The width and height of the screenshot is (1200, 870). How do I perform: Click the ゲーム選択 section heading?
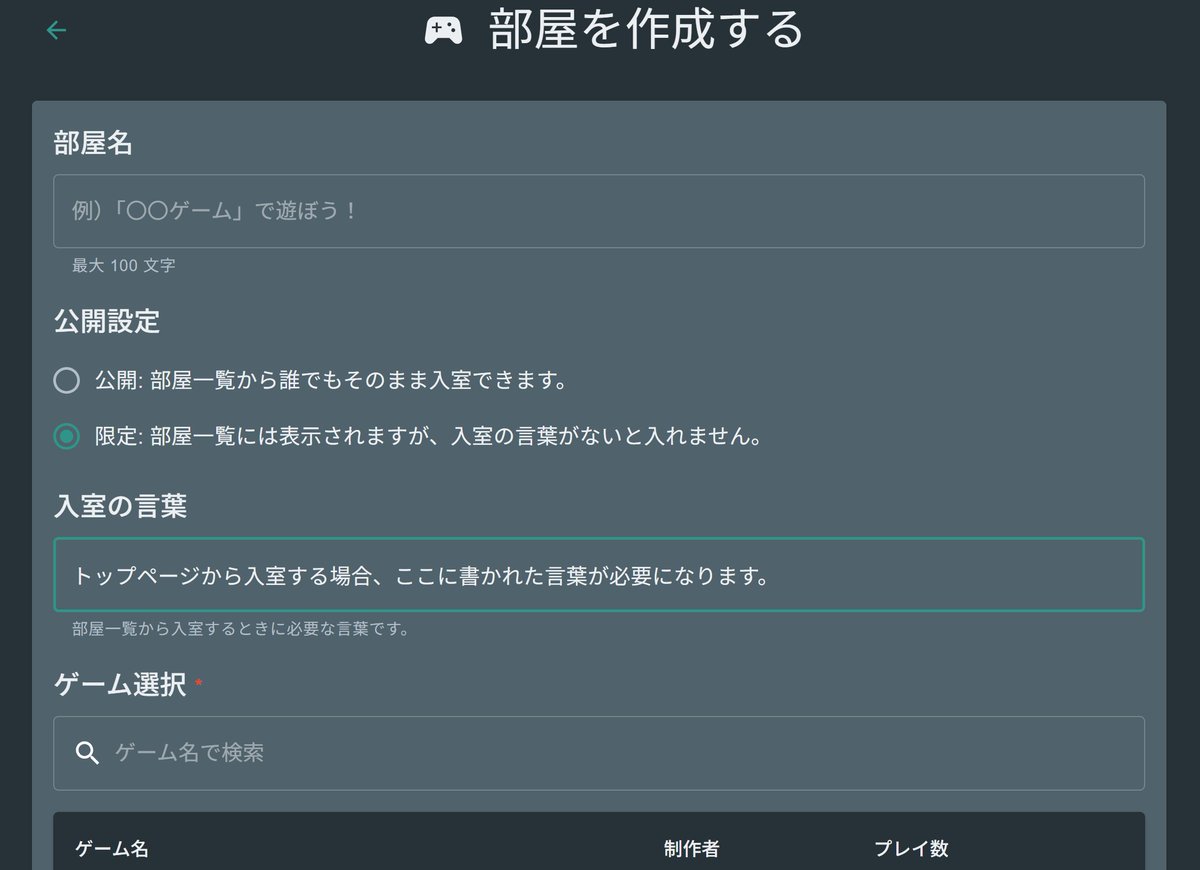[x=120, y=685]
